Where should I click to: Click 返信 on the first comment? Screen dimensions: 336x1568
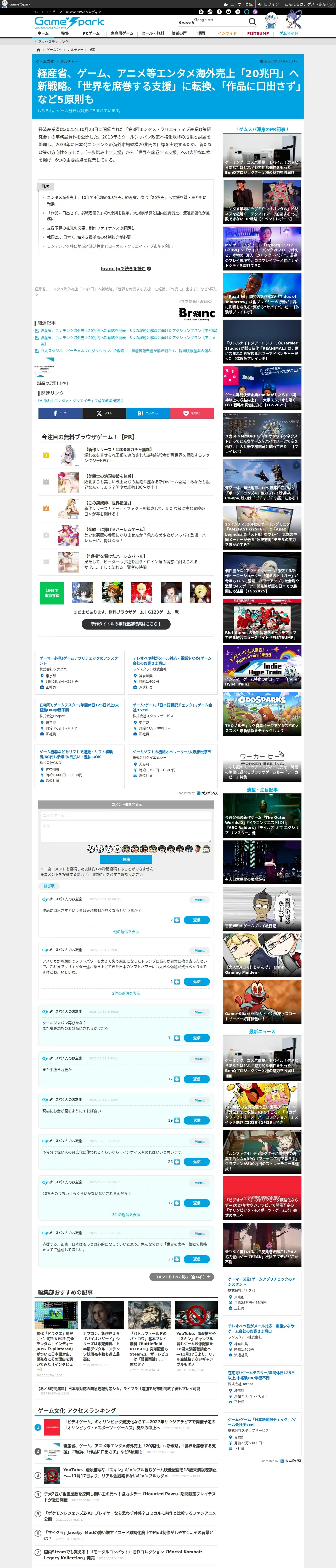(x=197, y=920)
